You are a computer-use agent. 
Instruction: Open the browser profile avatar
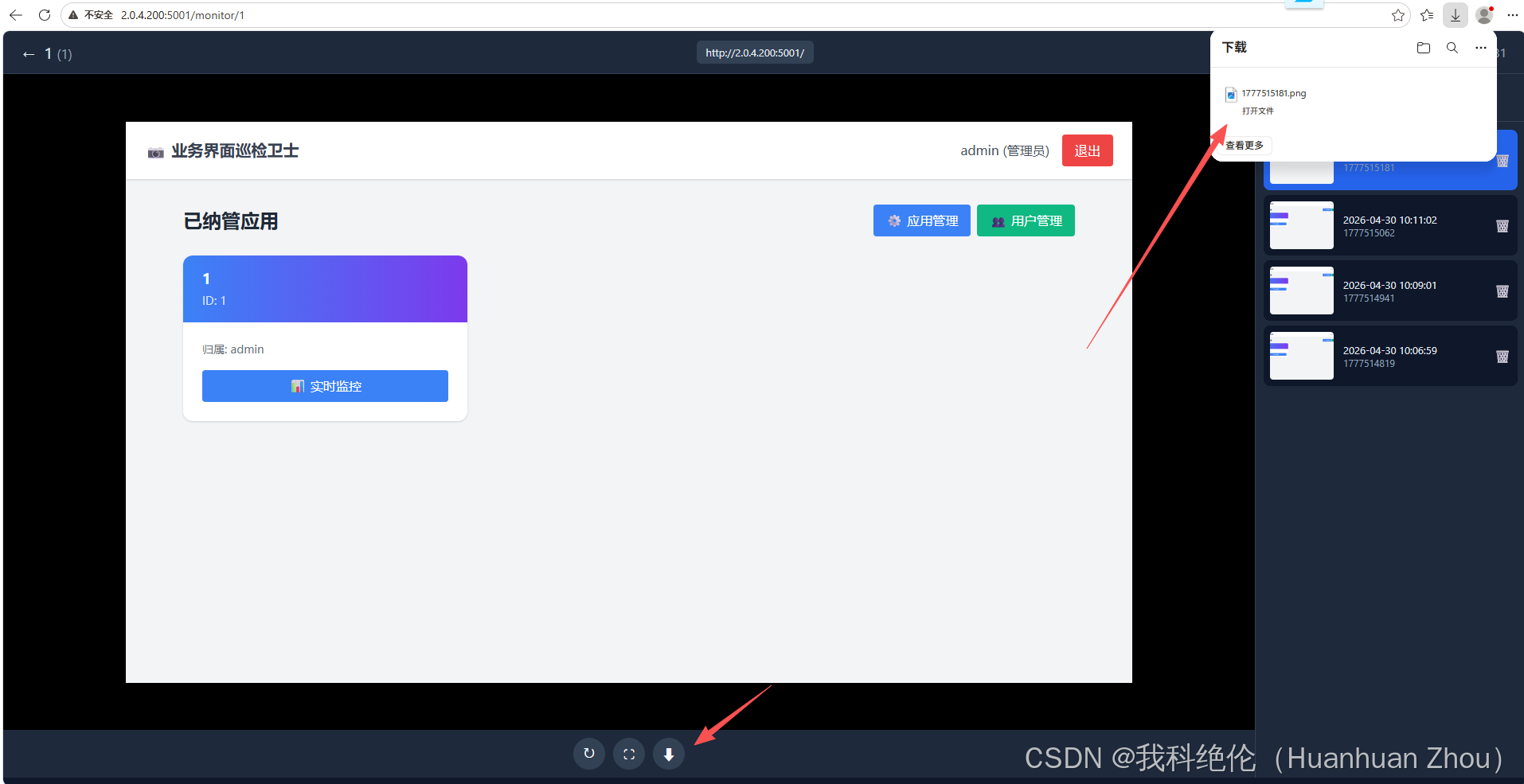tap(1484, 15)
